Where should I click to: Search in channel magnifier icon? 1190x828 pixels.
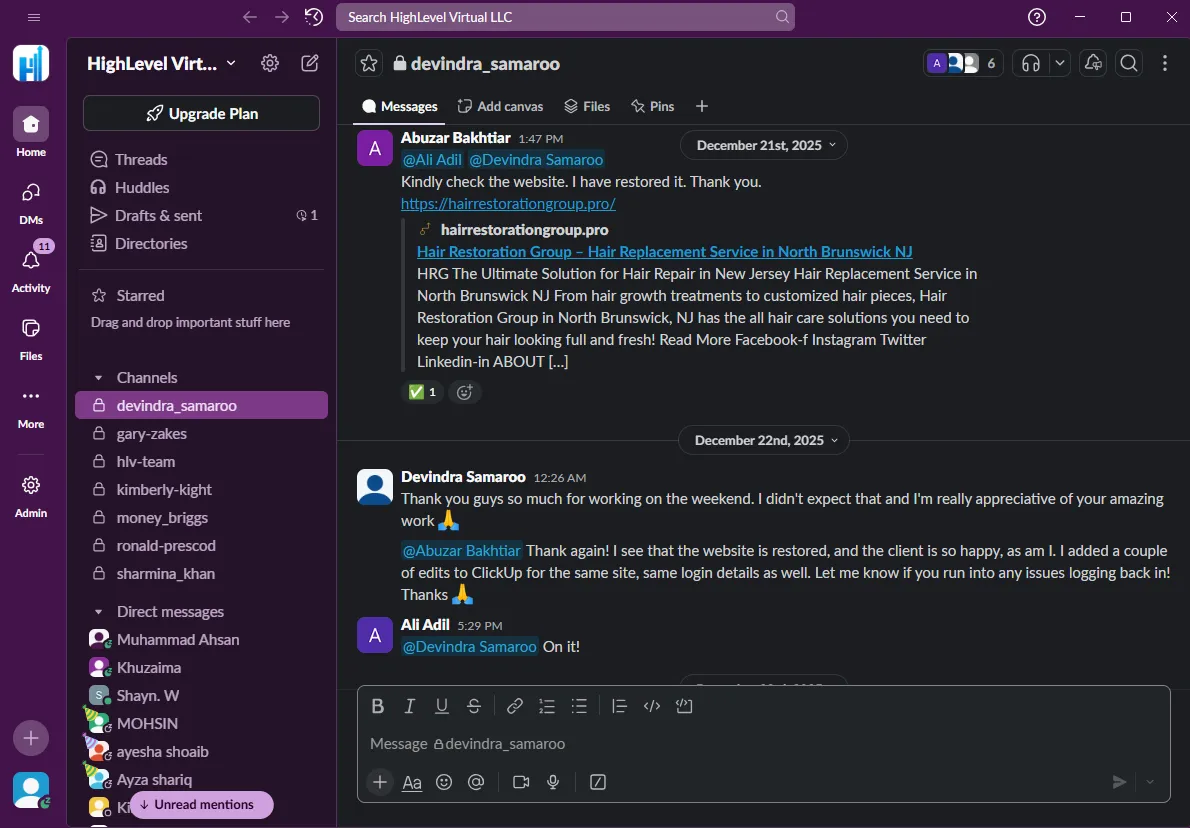(x=1129, y=63)
